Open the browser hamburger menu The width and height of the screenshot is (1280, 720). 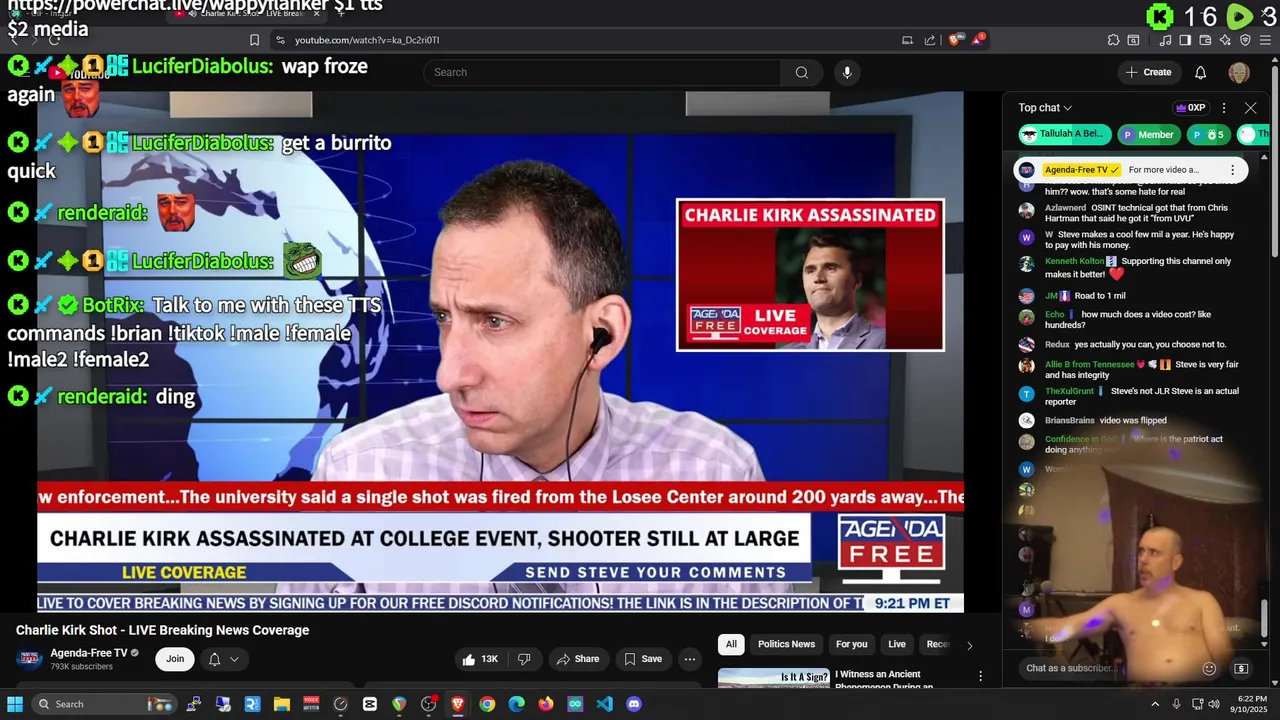coord(1265,40)
